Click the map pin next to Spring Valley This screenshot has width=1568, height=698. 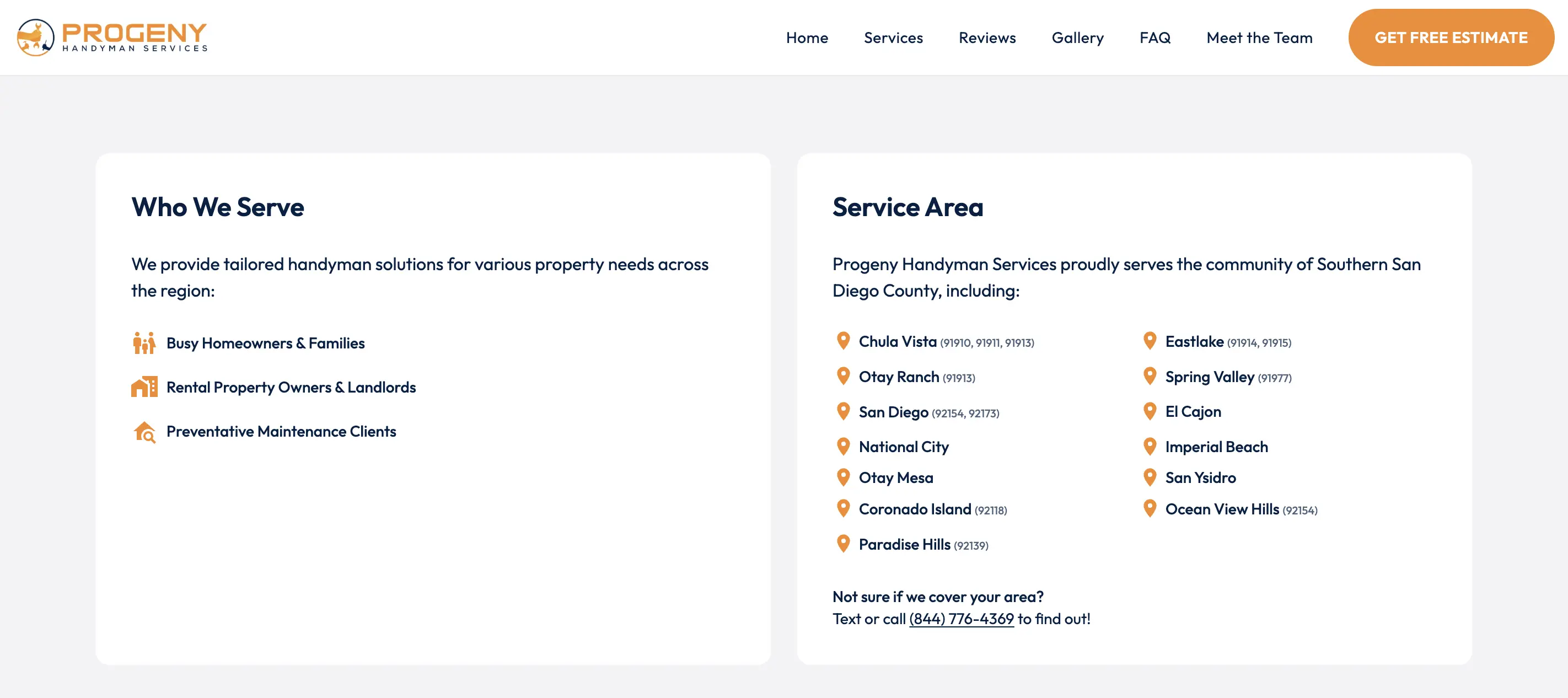click(x=1150, y=376)
